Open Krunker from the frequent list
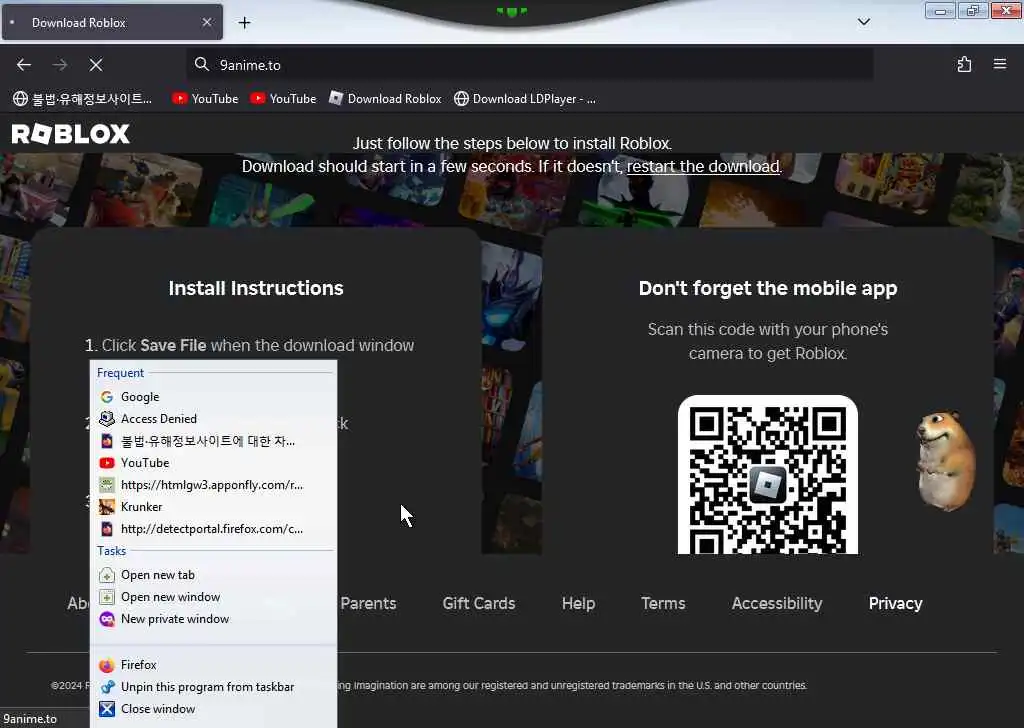 click(214, 507)
